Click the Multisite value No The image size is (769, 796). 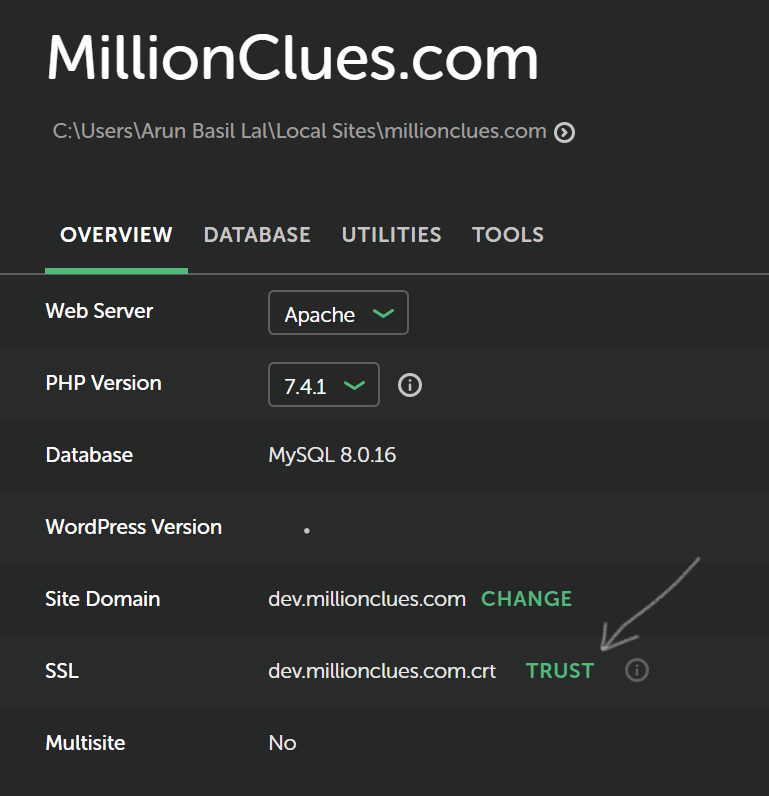(282, 743)
